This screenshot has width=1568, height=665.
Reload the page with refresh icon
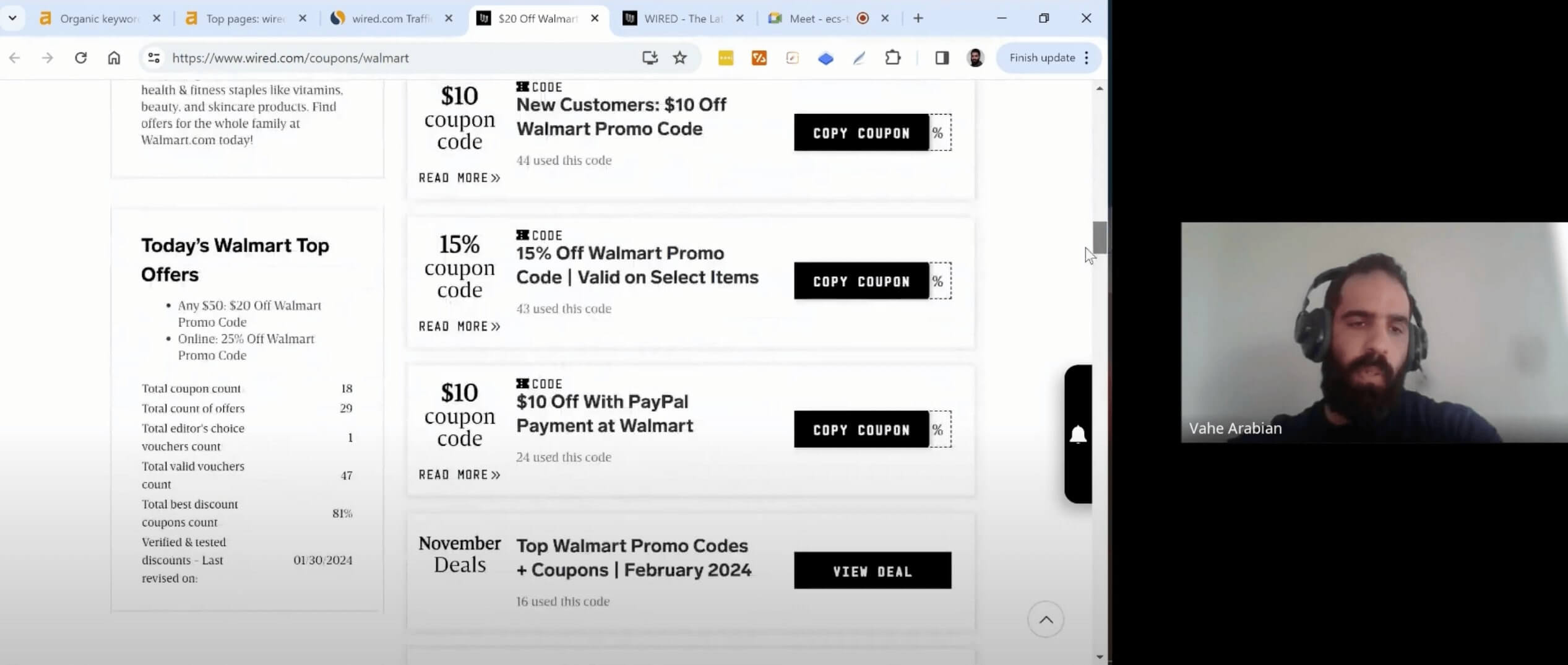click(x=80, y=58)
